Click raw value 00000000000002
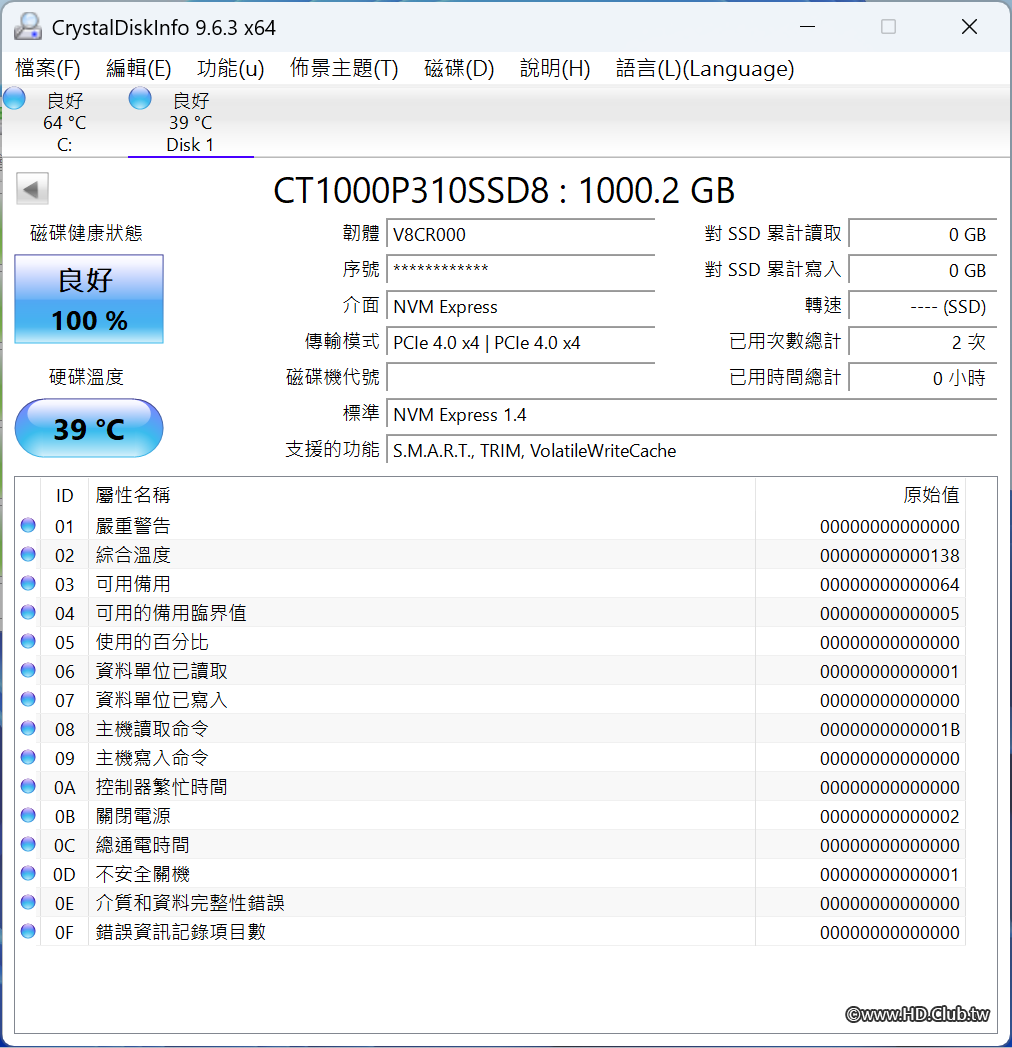1012x1048 pixels. [890, 817]
